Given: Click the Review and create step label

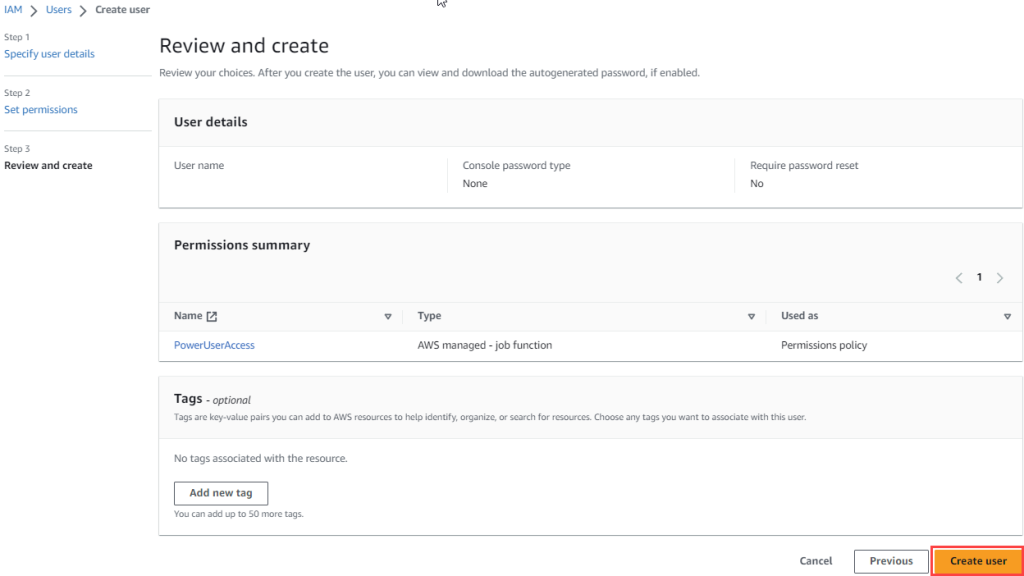Looking at the screenshot, I should point(48,165).
